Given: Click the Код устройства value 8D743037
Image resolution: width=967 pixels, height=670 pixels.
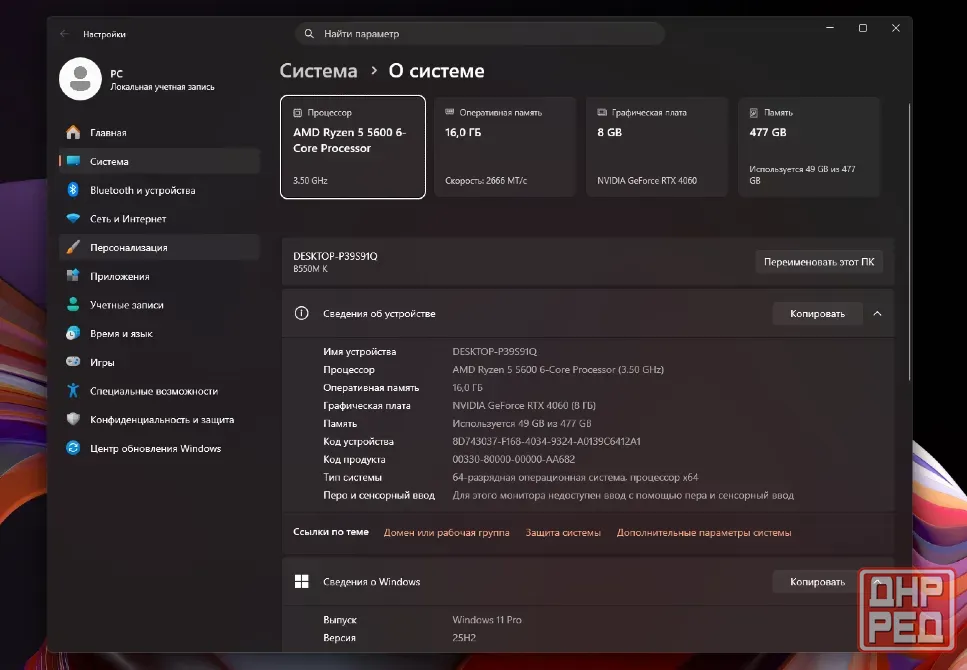Looking at the screenshot, I should point(546,441).
